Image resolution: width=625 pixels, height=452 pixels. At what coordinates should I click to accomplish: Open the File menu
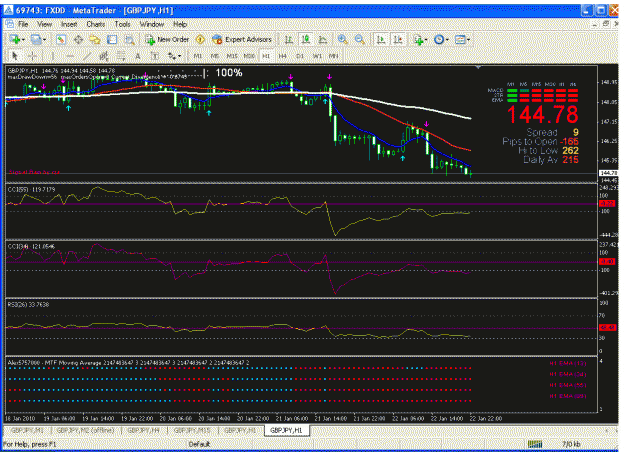click(23, 24)
